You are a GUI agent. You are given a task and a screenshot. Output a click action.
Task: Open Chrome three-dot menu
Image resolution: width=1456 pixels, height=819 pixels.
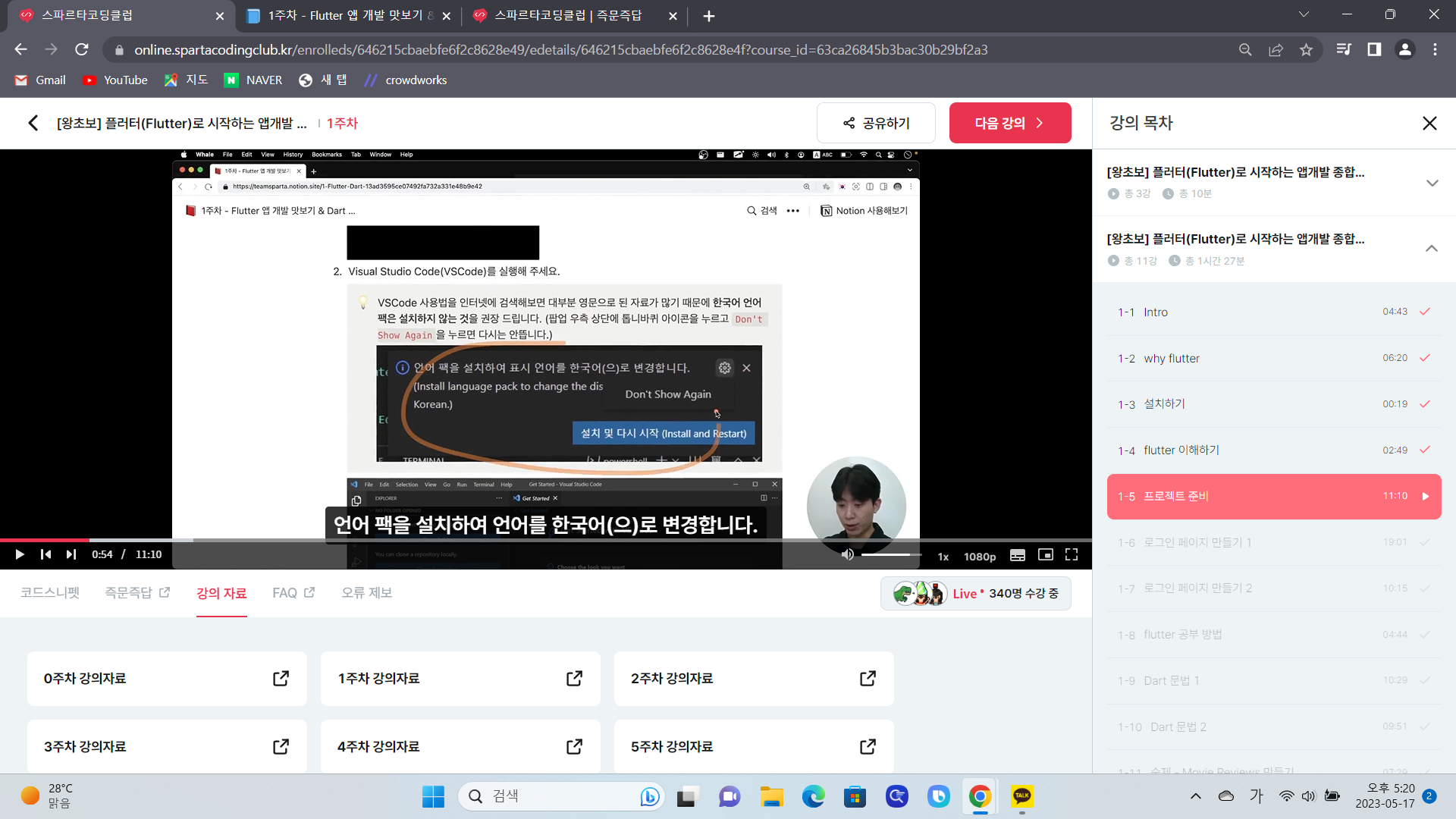(x=1435, y=49)
